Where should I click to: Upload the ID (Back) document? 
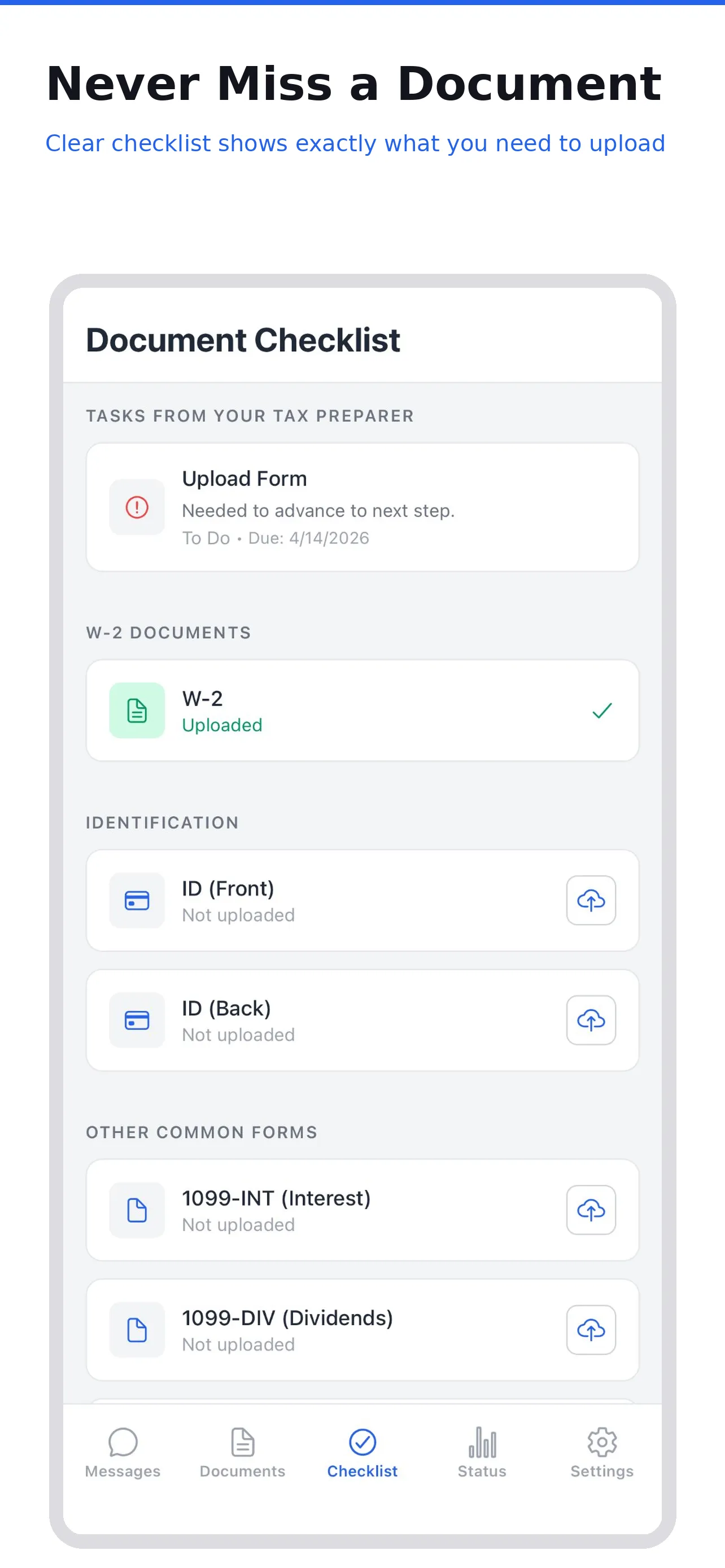(x=591, y=1020)
